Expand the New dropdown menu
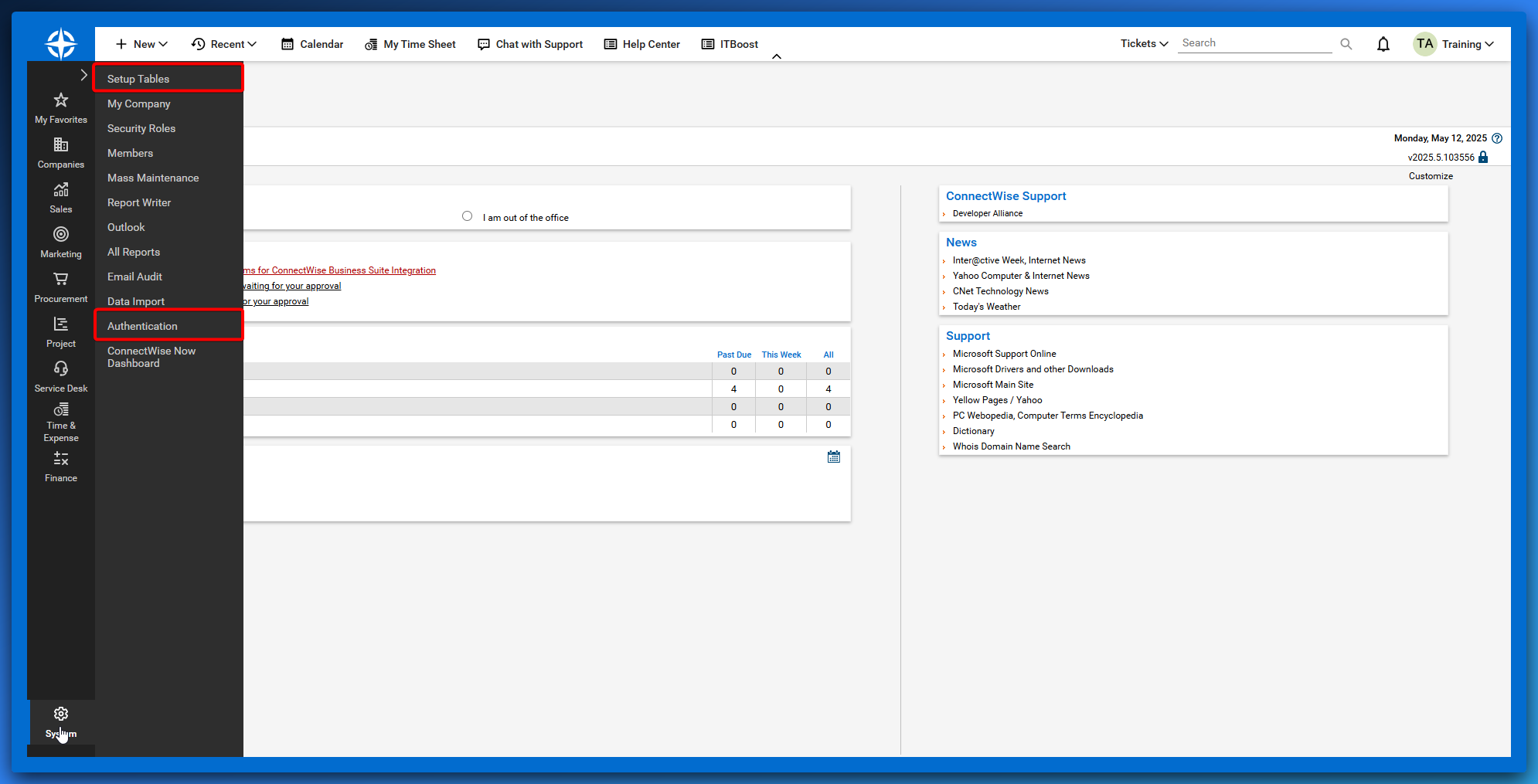Screen dimensions: 1538x784 pyautogui.click(x=141, y=44)
